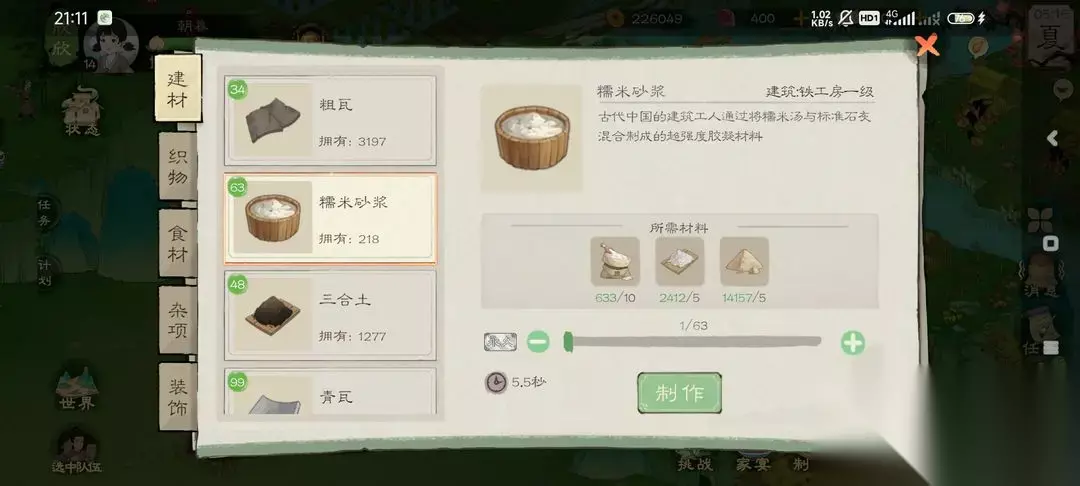Switch to the 食材 tab

[178, 242]
